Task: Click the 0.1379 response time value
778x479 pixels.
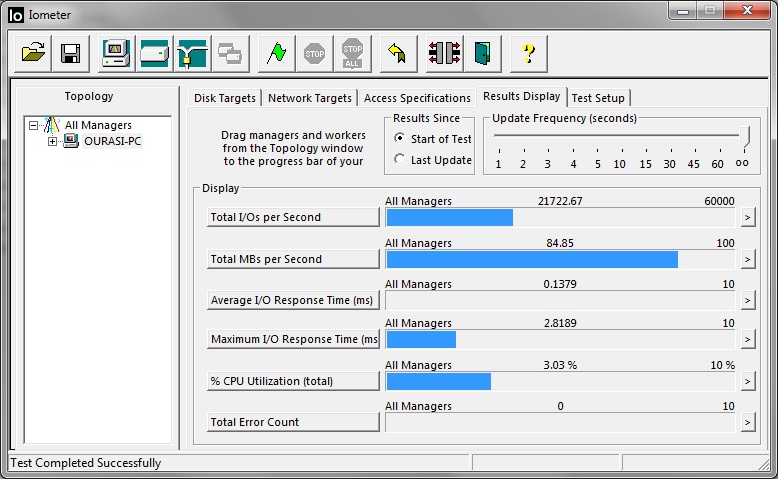Action: tap(560, 284)
